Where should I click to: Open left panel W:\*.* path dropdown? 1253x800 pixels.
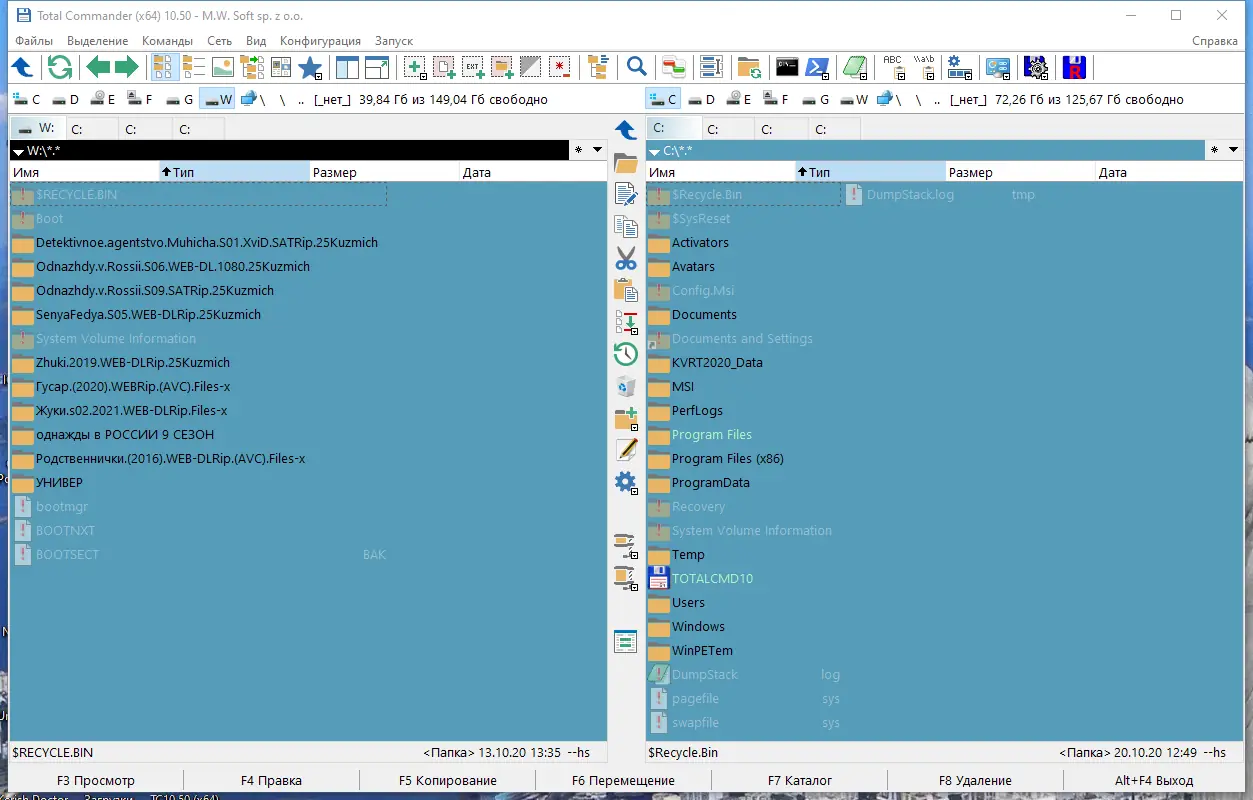click(x=18, y=151)
